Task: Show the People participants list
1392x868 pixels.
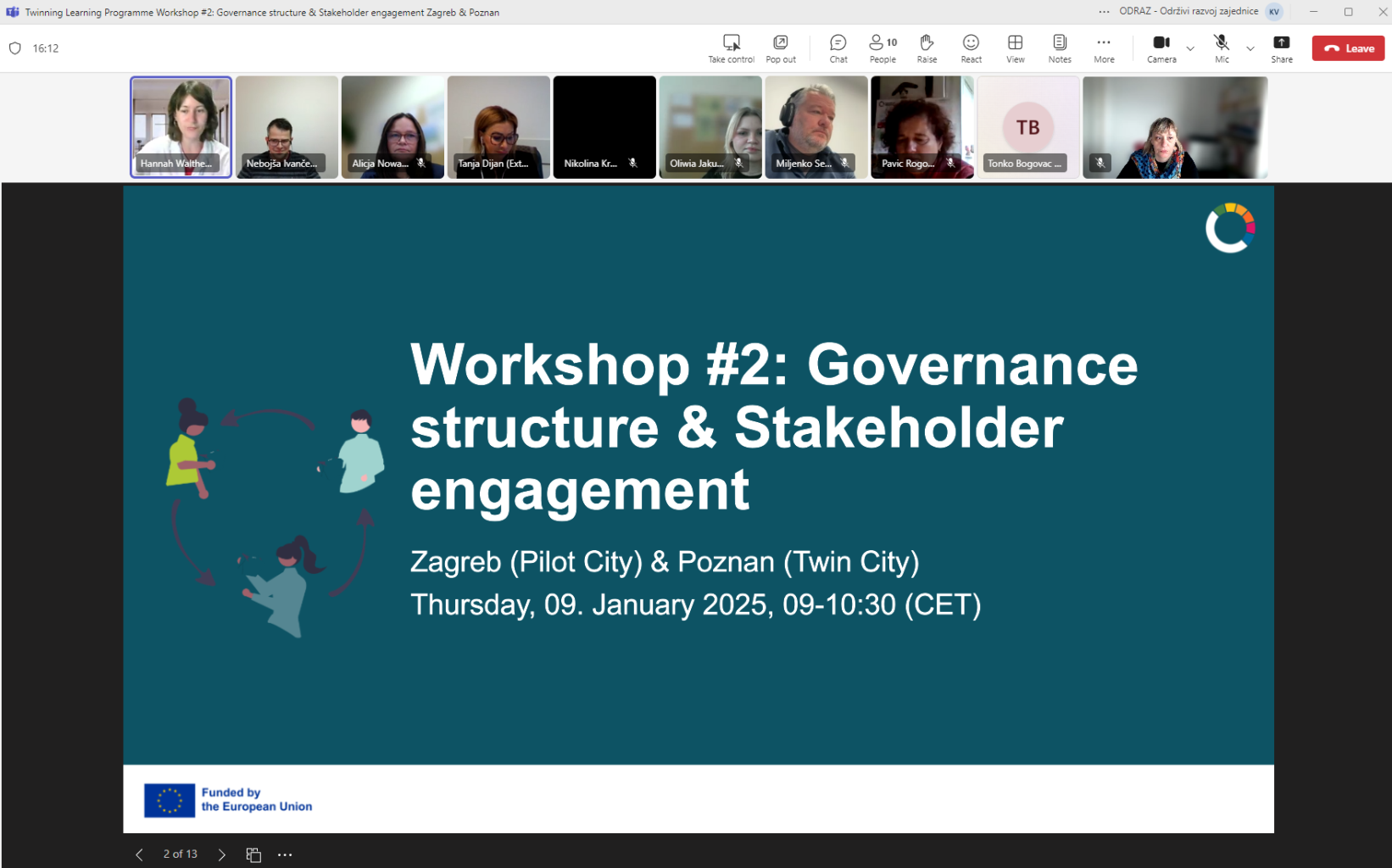Action: coord(883,48)
